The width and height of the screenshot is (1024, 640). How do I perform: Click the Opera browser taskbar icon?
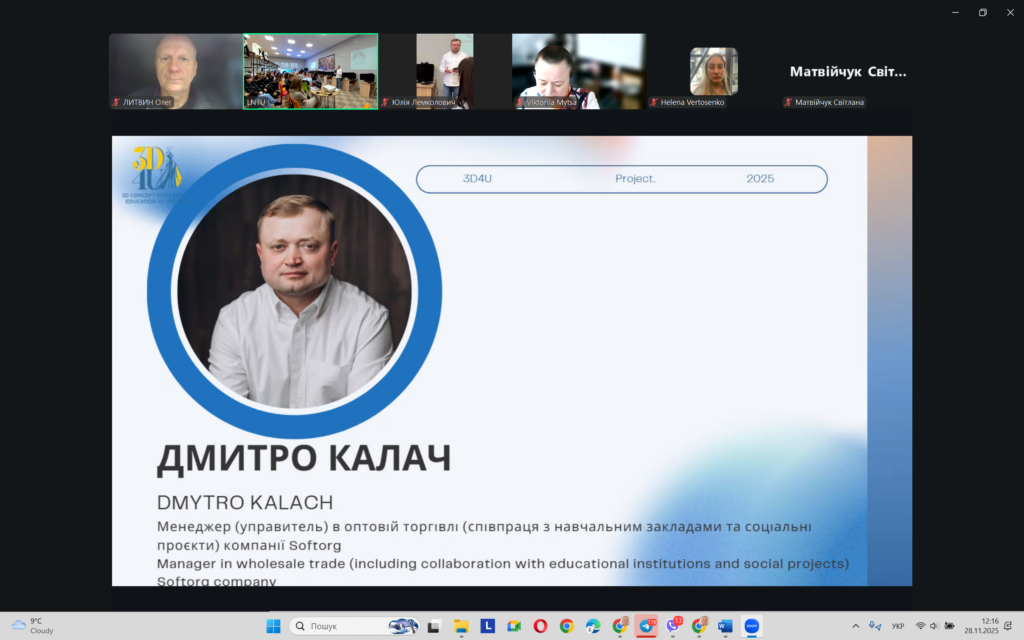pyautogui.click(x=540, y=626)
